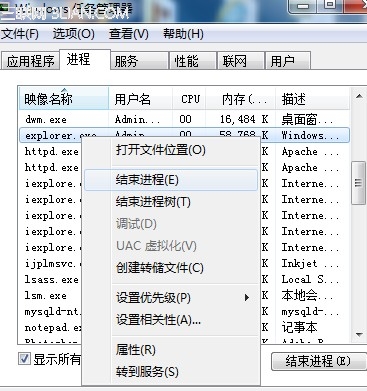Click the 16,484 K memory value

click(244, 119)
